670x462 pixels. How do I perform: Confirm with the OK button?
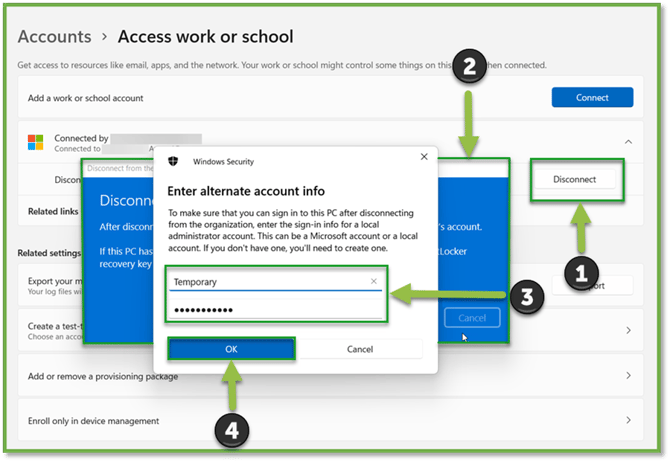(231, 349)
